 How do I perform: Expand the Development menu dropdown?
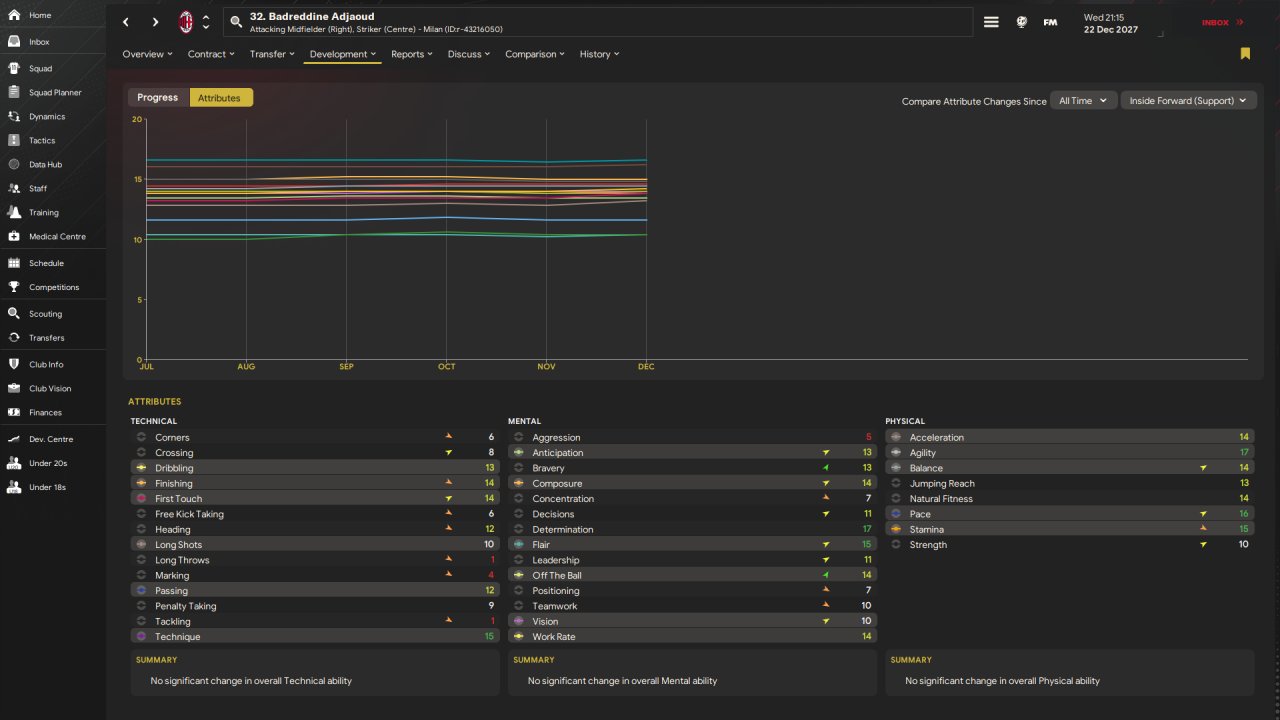pos(343,54)
